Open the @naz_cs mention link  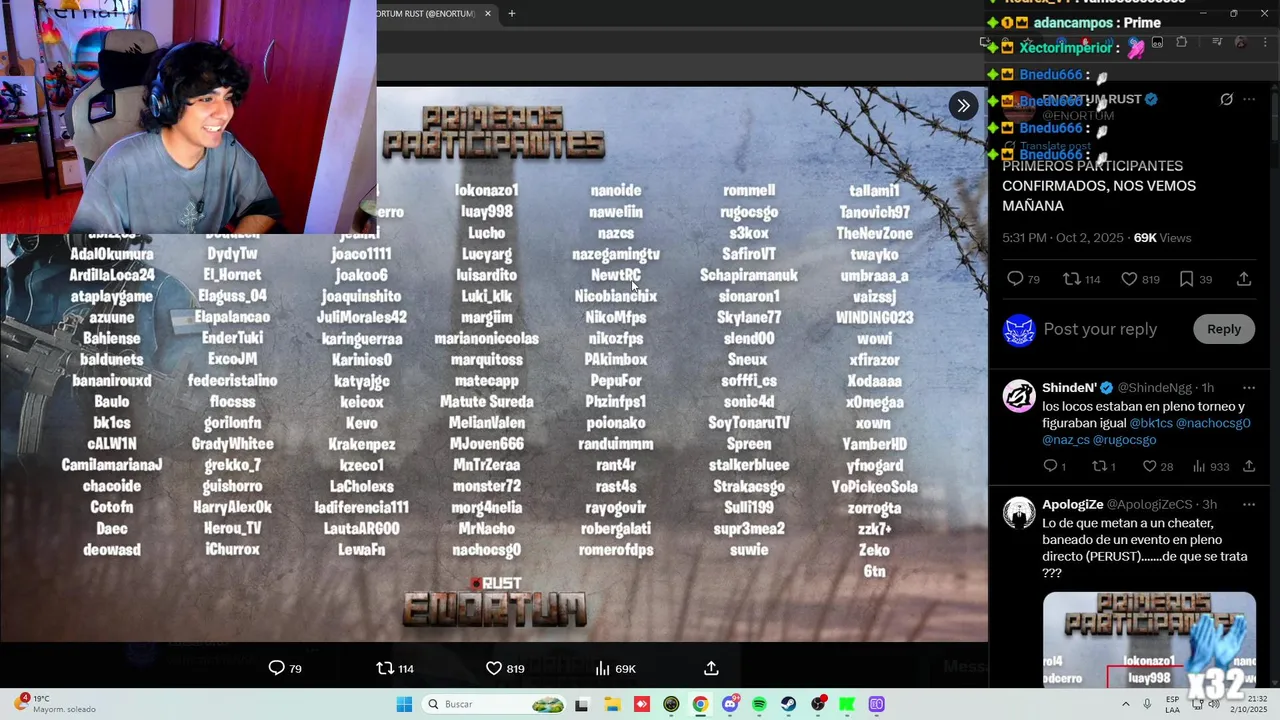coord(1066,440)
